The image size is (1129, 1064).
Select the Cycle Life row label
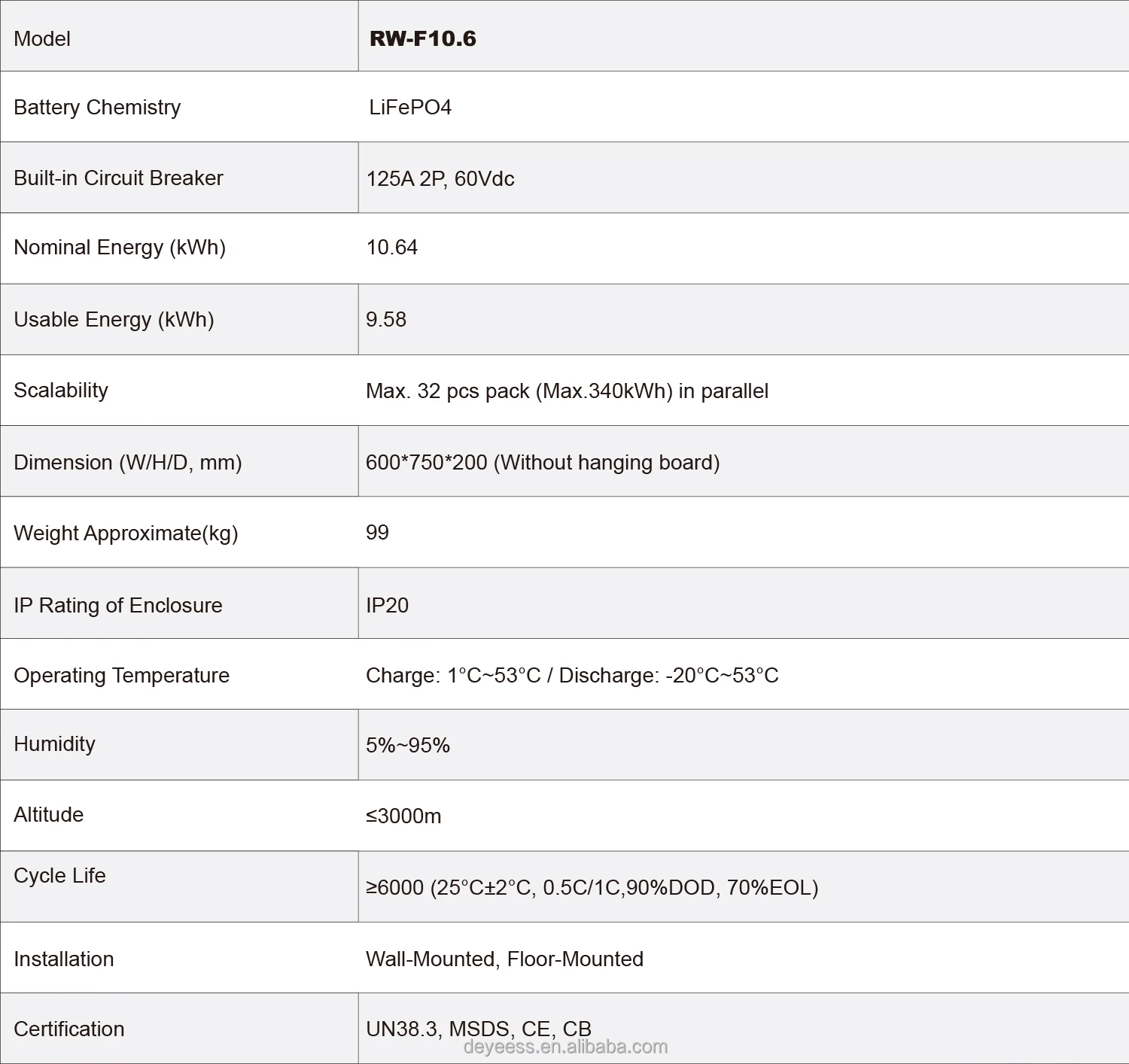click(x=59, y=876)
